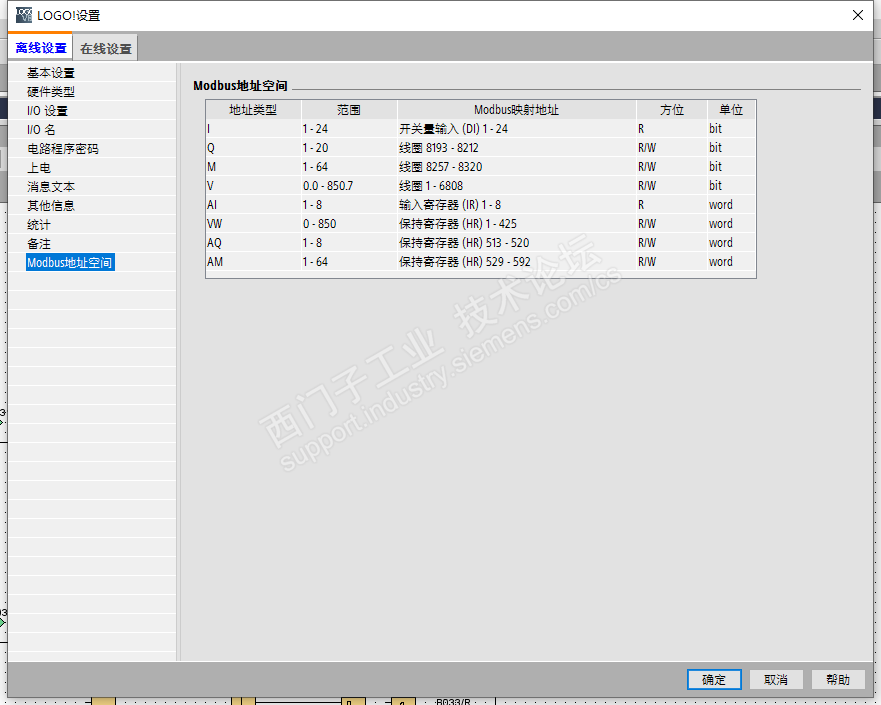Select 基本设置 in the settings list

[51, 73]
